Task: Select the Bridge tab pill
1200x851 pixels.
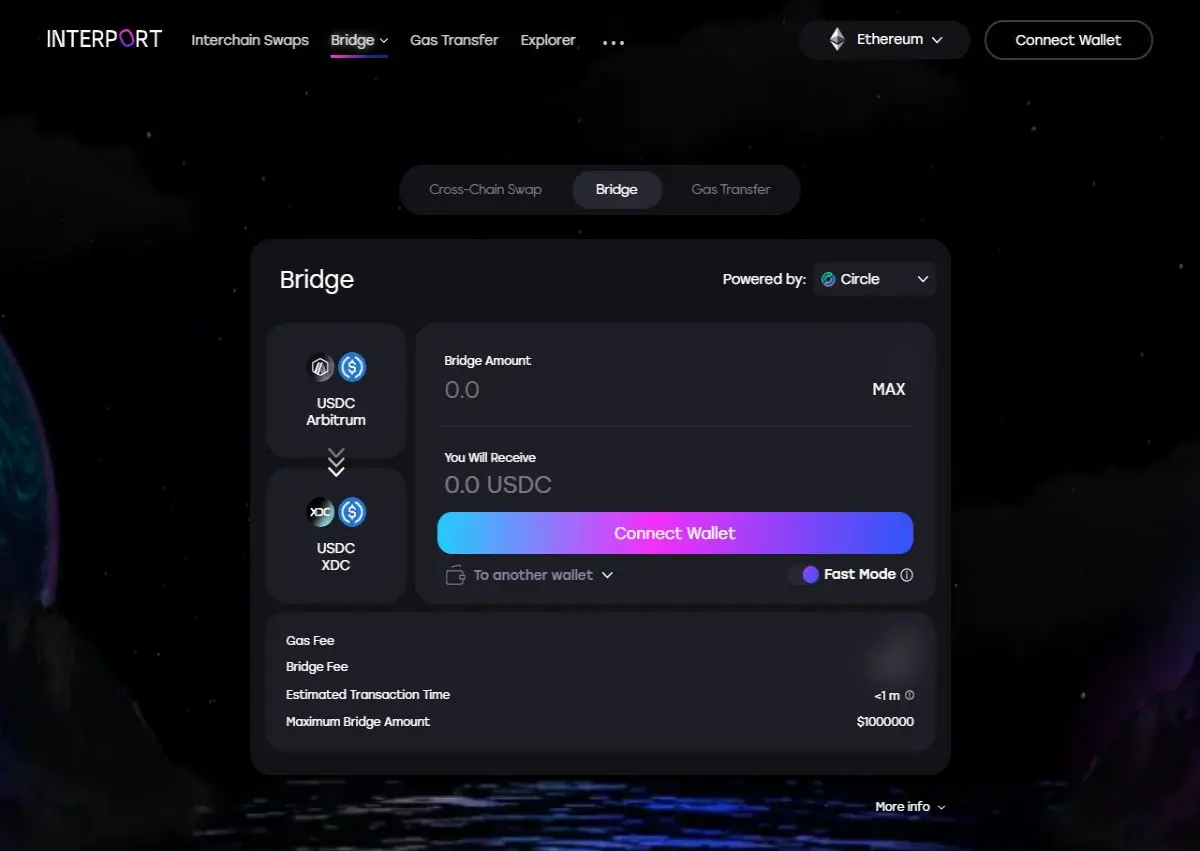Action: tap(617, 189)
